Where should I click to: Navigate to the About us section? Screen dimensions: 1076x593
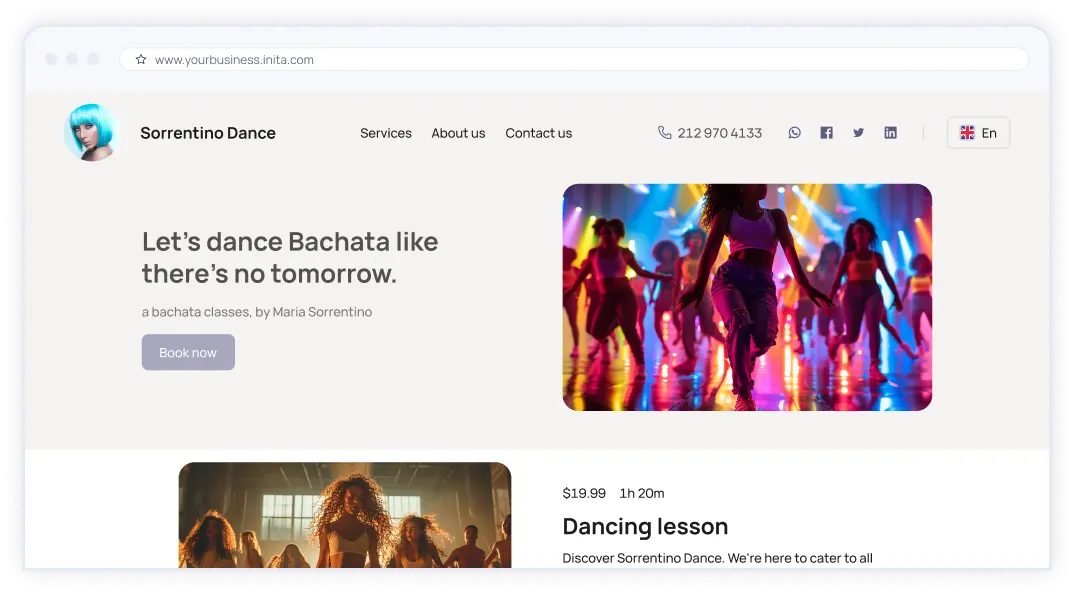pos(458,133)
